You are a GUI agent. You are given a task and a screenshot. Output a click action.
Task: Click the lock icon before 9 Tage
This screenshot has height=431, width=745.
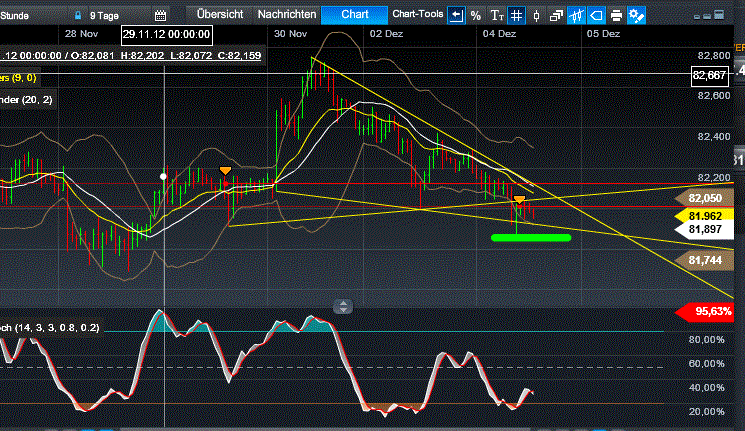click(x=78, y=16)
